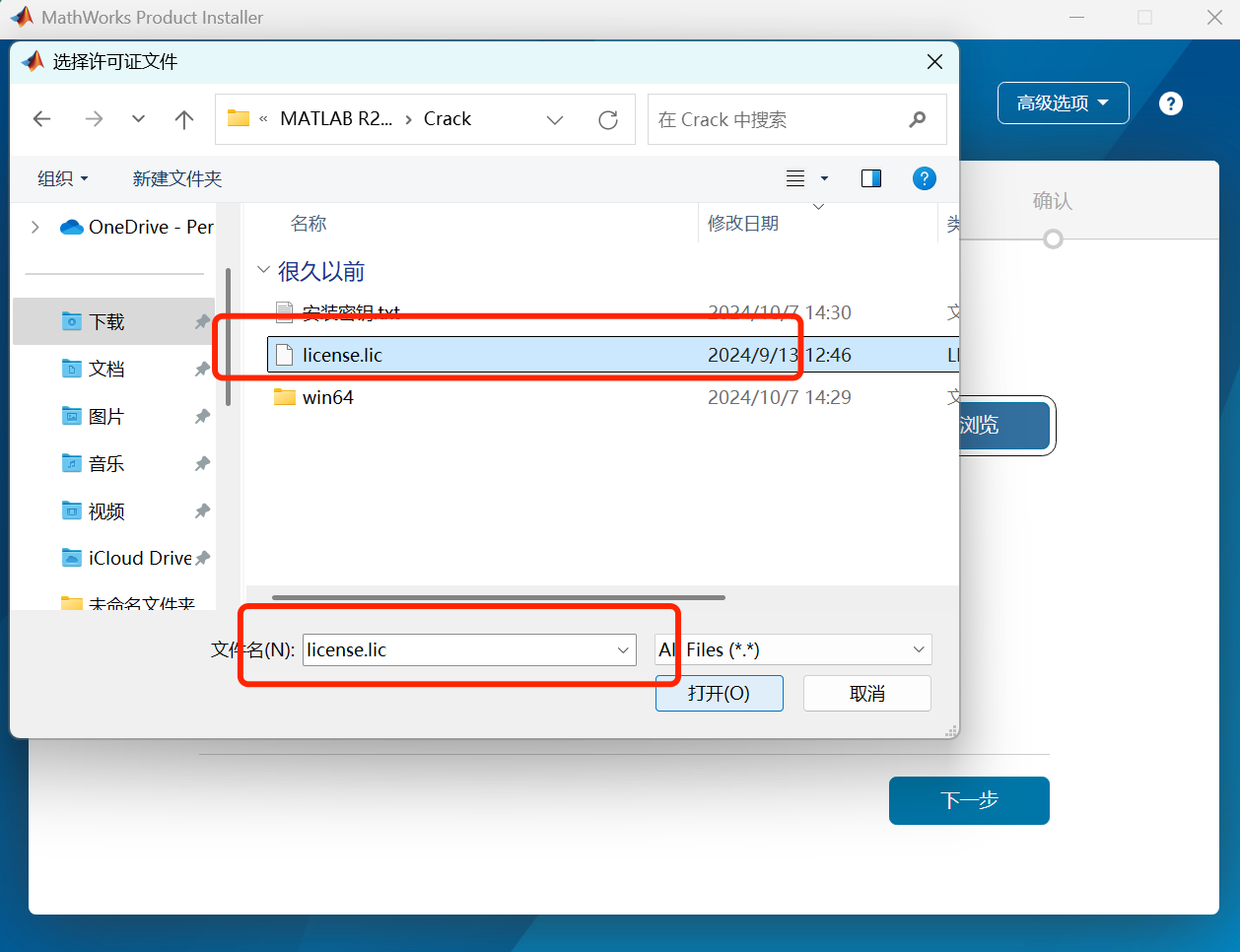Viewport: 1240px width, 952px height.
Task: Click the magnifier search icon
Action: coord(918,119)
